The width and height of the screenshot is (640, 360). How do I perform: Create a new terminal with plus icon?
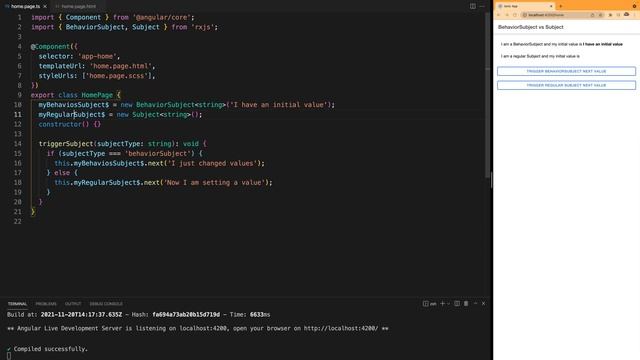(442, 303)
